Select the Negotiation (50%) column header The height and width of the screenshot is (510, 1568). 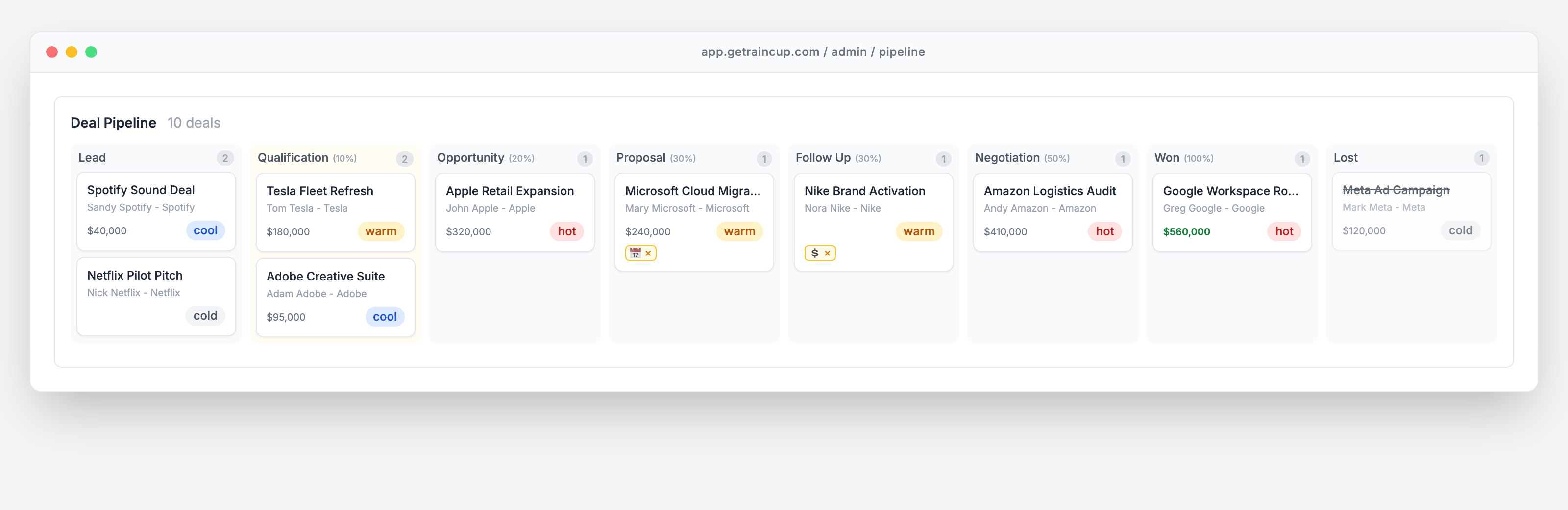click(1022, 158)
